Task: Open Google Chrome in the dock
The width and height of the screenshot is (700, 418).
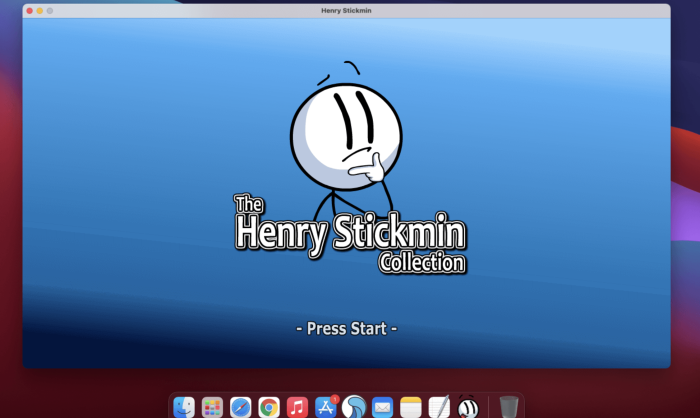Action: pos(268,407)
